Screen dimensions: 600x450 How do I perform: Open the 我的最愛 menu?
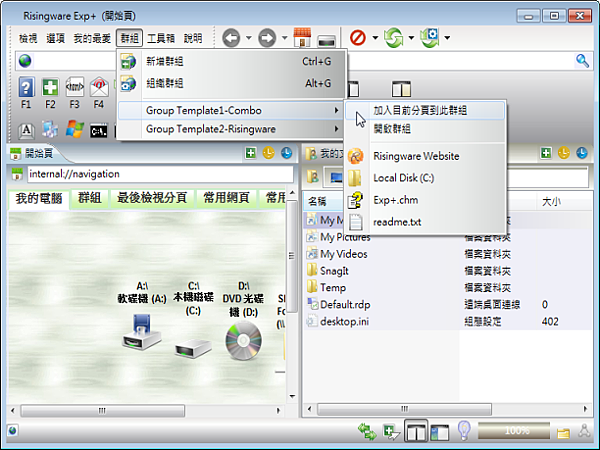[x=92, y=38]
